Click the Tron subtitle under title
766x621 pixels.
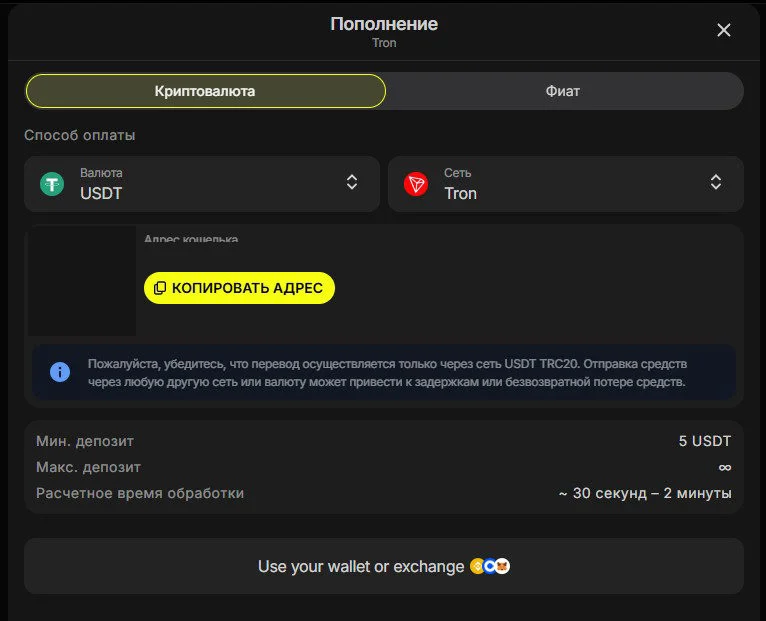tap(384, 43)
